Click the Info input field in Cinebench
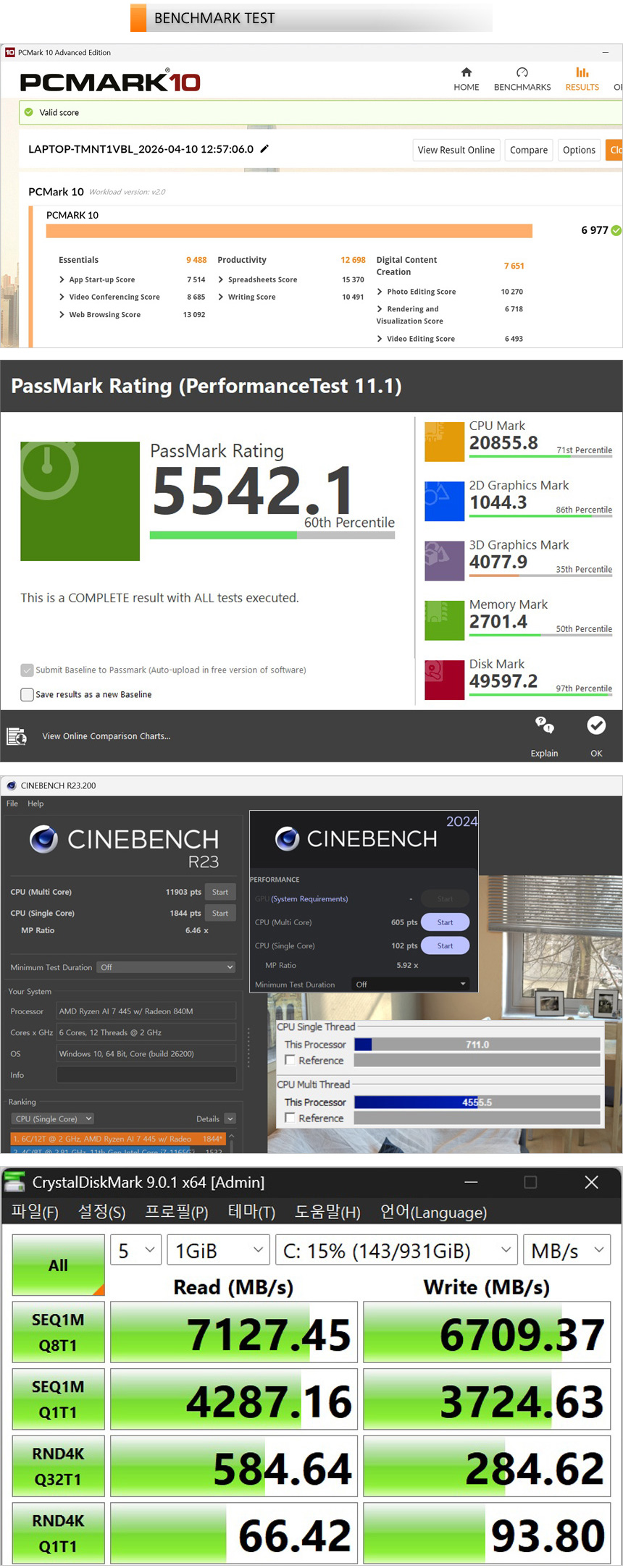Image resolution: width=623 pixels, height=1568 pixels. click(x=146, y=1075)
